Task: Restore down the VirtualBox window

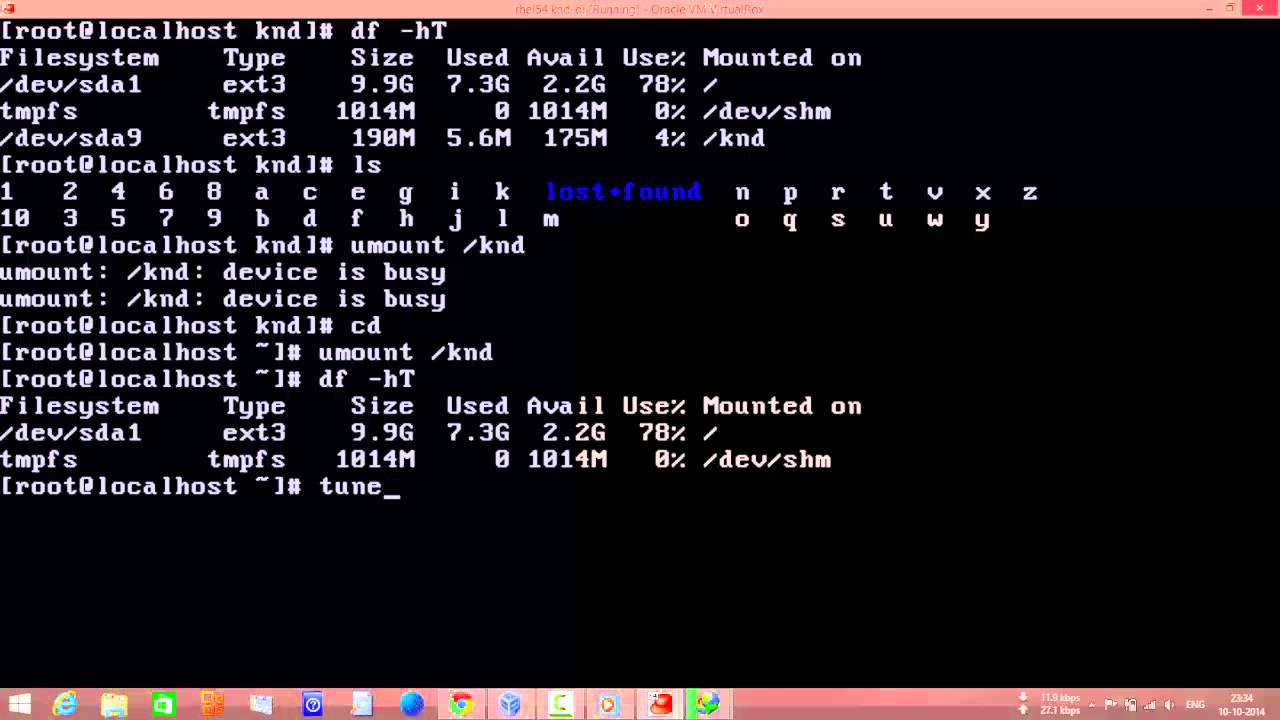Action: coord(1230,8)
